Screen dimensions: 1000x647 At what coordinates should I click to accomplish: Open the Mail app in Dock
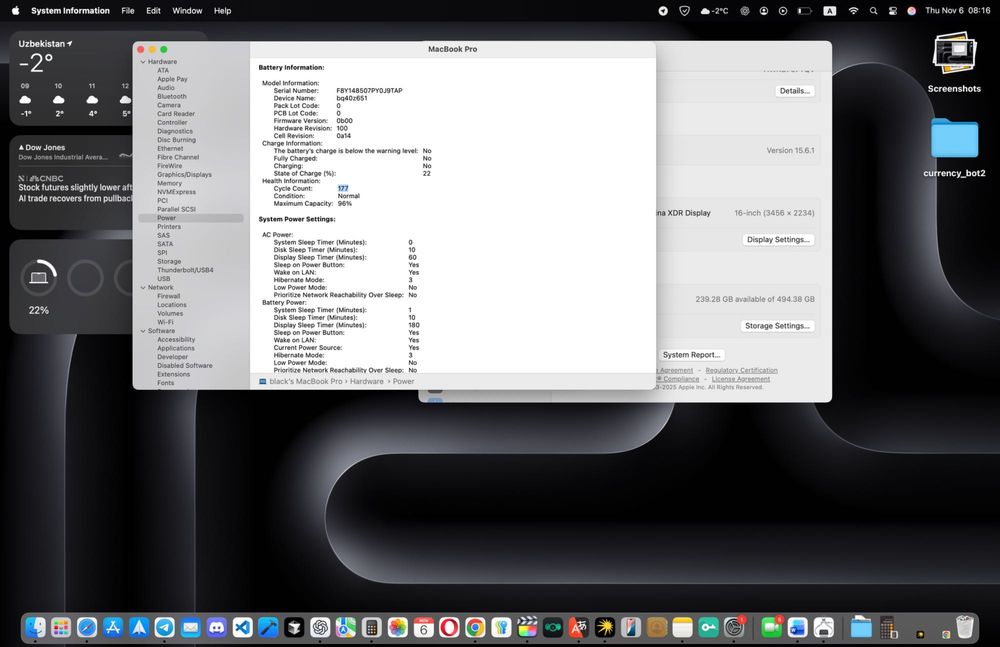[191, 628]
